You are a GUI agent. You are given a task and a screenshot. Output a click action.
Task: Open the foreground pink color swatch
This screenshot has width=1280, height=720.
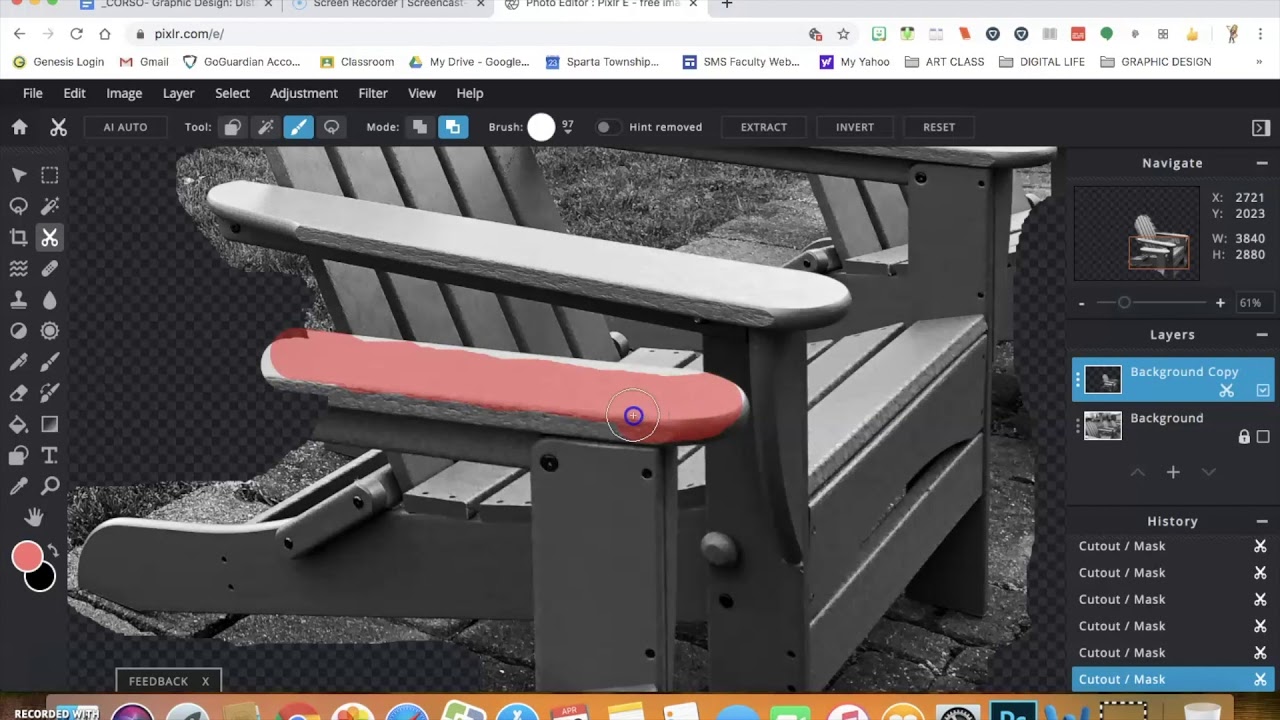tap(27, 557)
